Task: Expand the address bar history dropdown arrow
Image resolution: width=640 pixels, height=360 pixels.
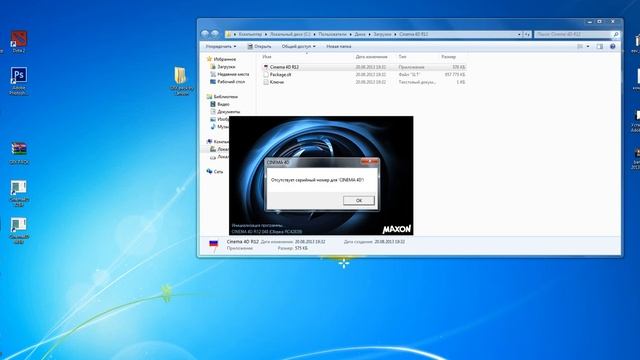Action: 519,34
